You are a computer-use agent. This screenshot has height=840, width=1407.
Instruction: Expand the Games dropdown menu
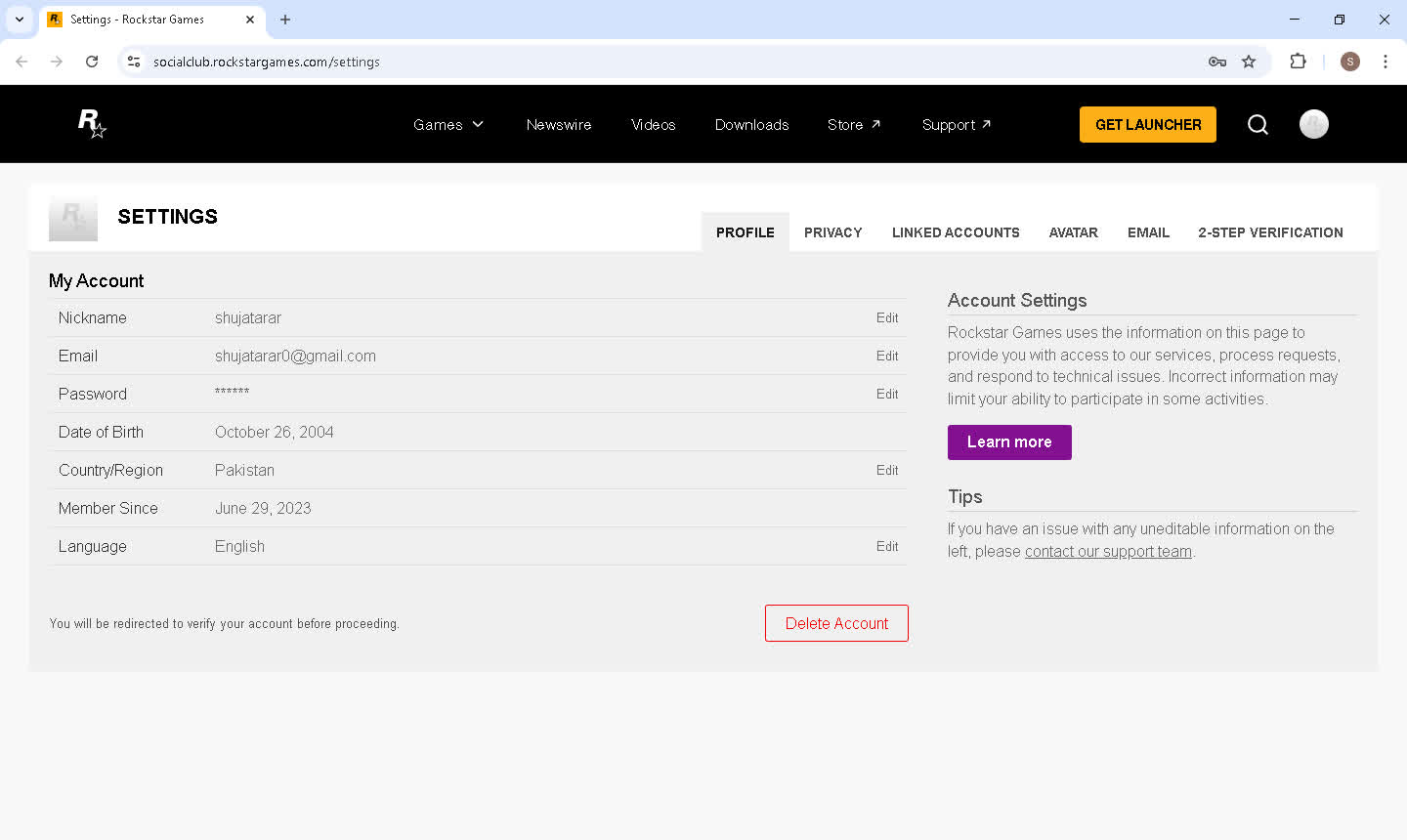[448, 125]
